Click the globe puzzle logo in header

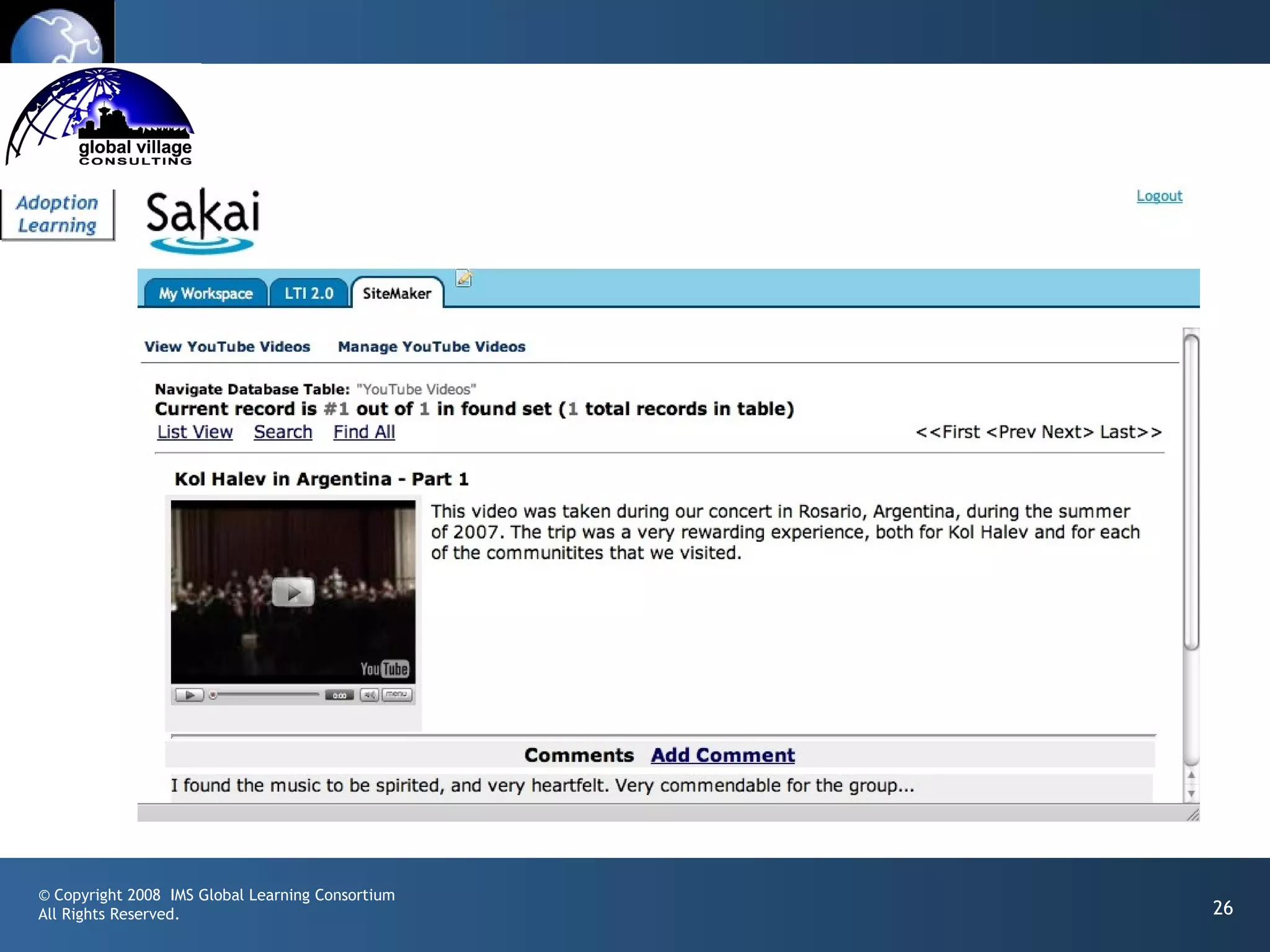pyautogui.click(x=56, y=35)
